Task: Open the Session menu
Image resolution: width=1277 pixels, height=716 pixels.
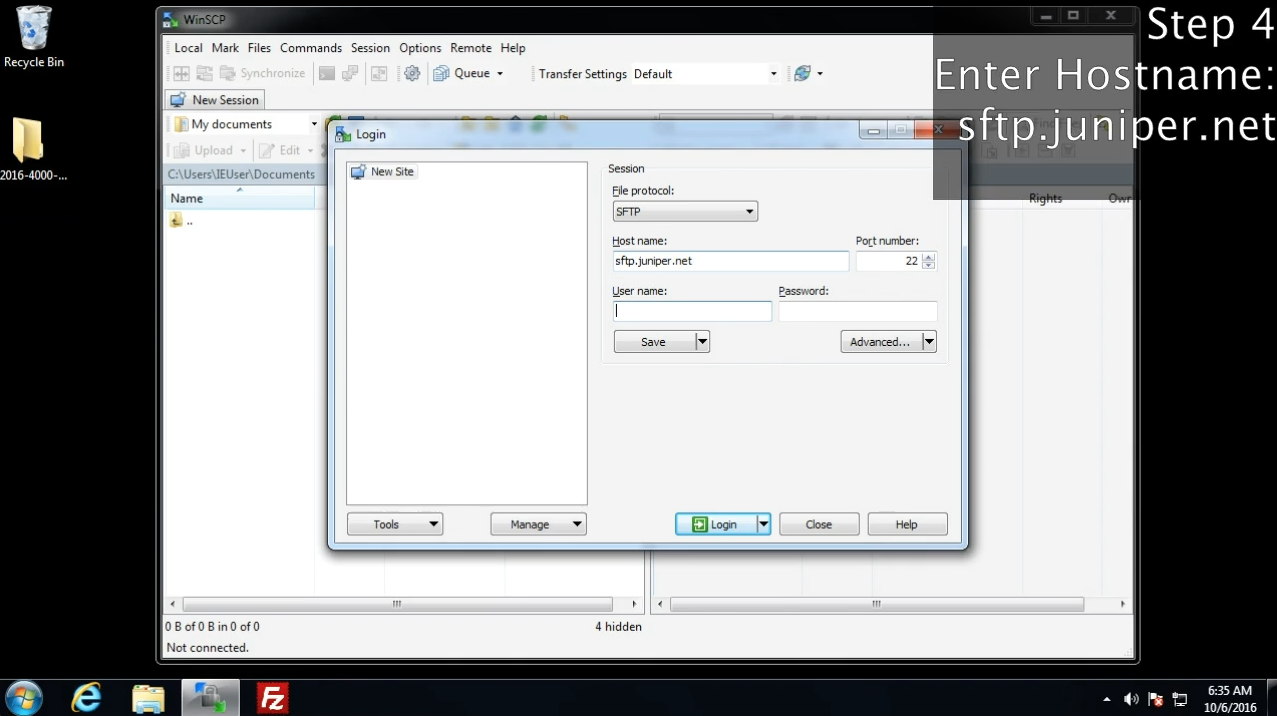Action: point(370,47)
